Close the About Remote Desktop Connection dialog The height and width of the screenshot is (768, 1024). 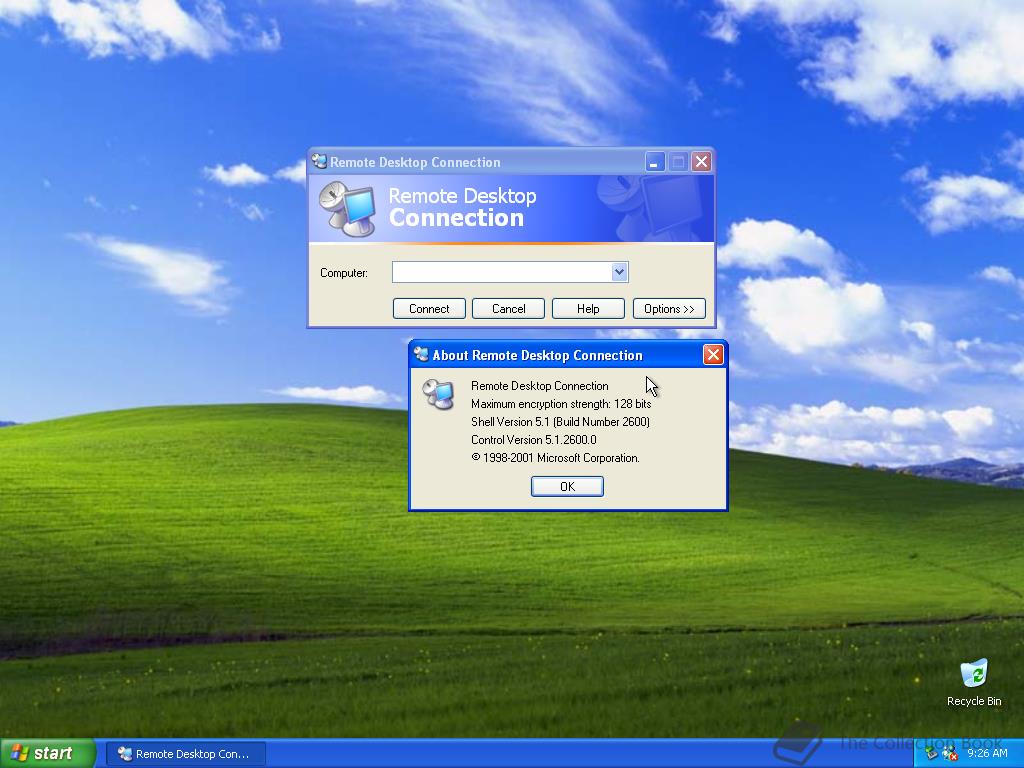point(712,355)
